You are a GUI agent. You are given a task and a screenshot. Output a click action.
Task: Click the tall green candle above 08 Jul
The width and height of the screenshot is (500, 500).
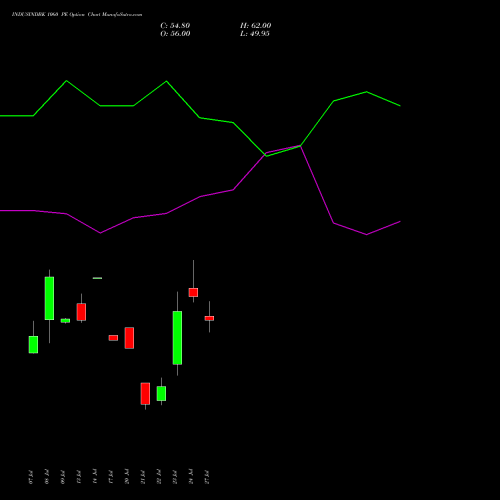tap(49, 298)
